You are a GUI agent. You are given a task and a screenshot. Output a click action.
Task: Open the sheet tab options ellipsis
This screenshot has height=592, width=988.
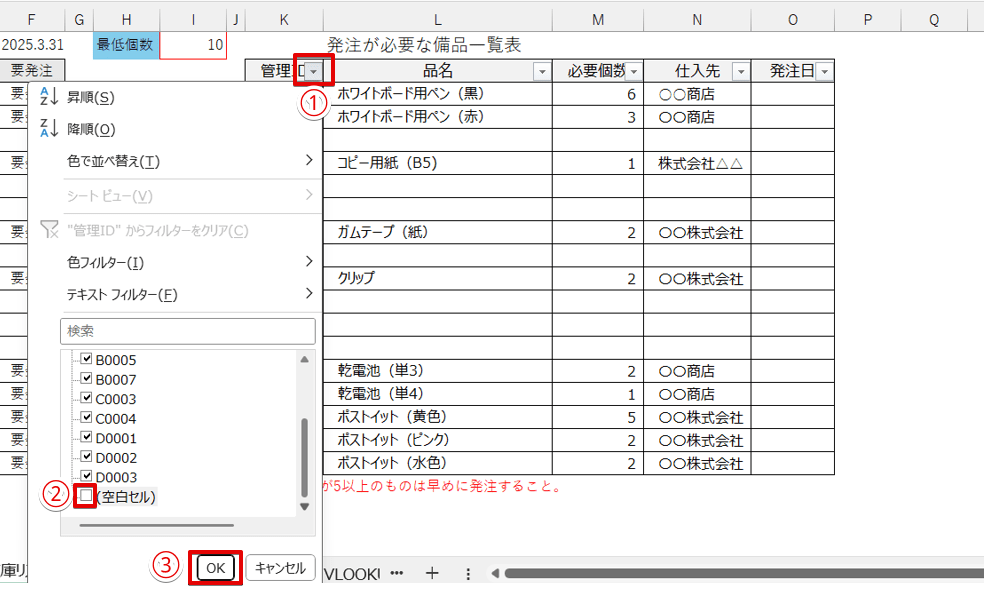click(396, 573)
